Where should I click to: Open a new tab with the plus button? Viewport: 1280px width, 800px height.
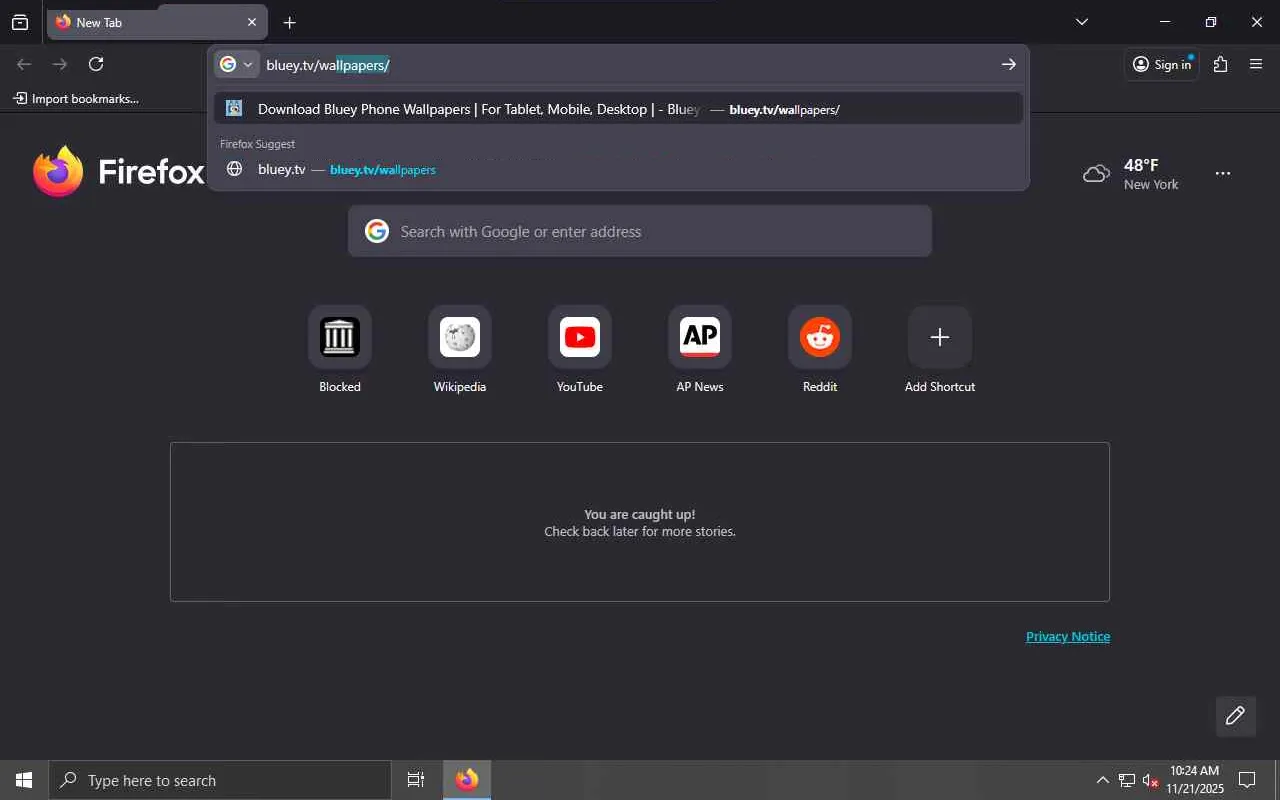point(289,22)
